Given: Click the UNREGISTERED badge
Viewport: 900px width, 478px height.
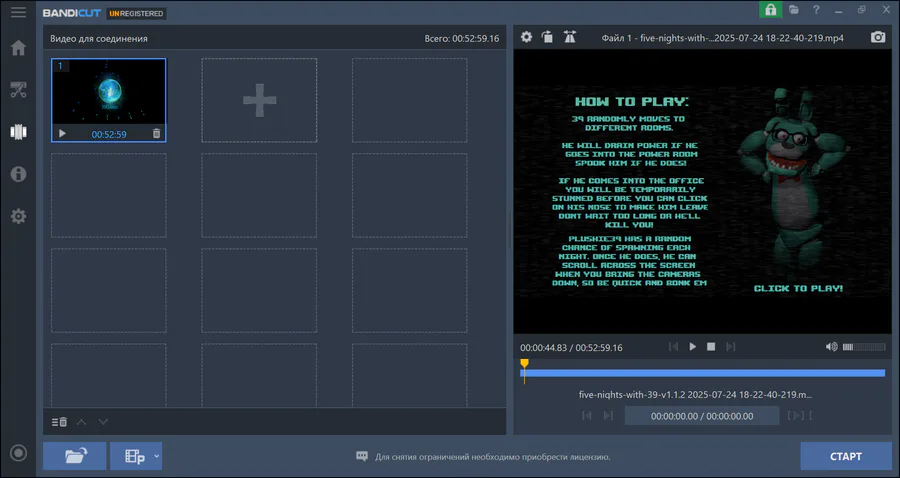Looking at the screenshot, I should tap(137, 13).
